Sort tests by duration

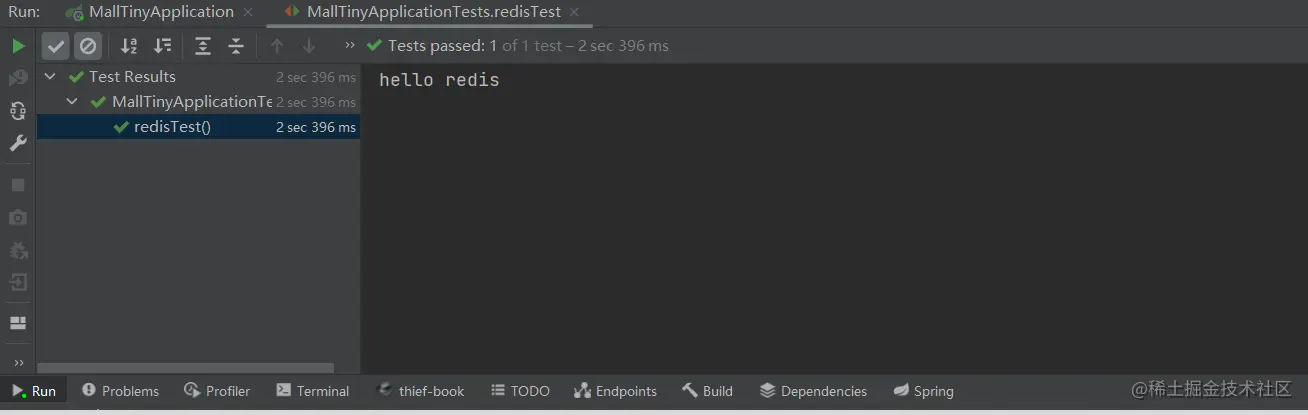162,46
